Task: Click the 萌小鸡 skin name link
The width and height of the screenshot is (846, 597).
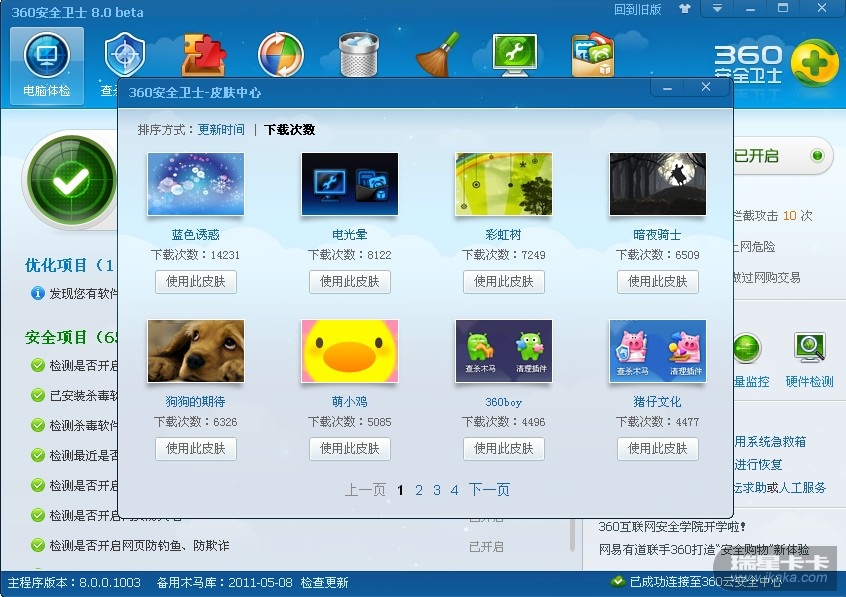Action: click(350, 402)
